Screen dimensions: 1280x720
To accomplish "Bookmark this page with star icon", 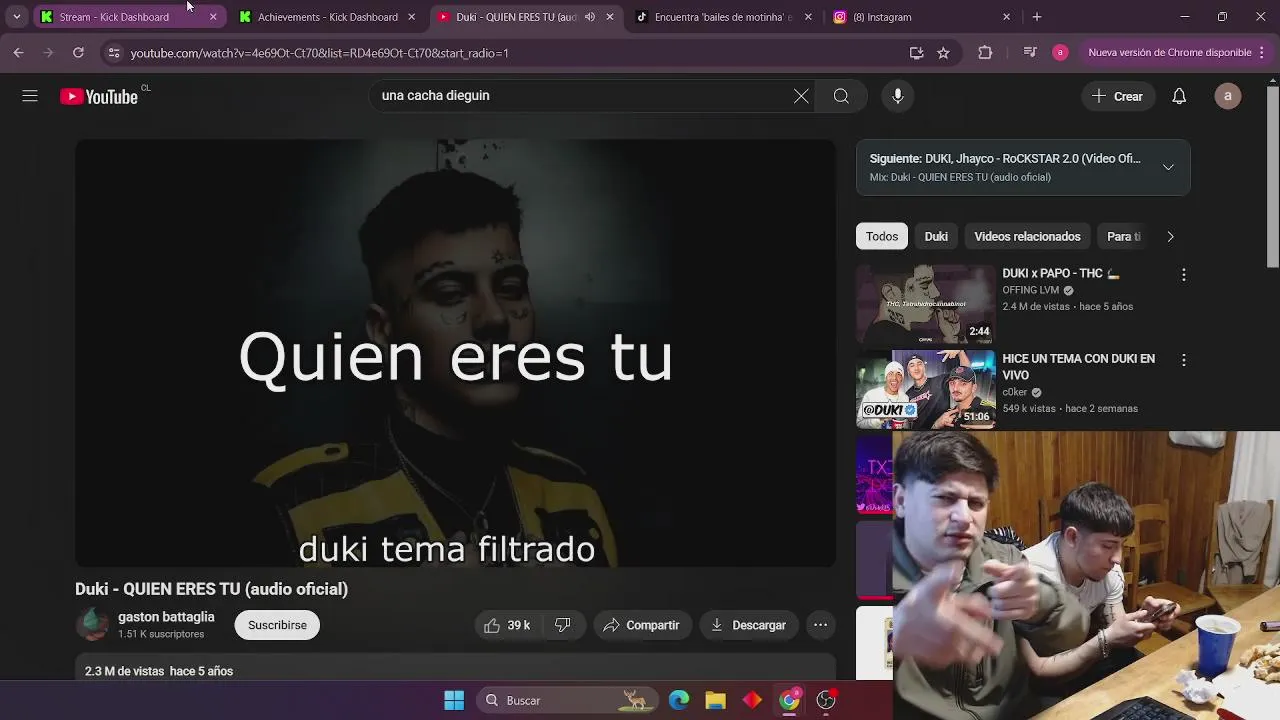I will coord(943,53).
